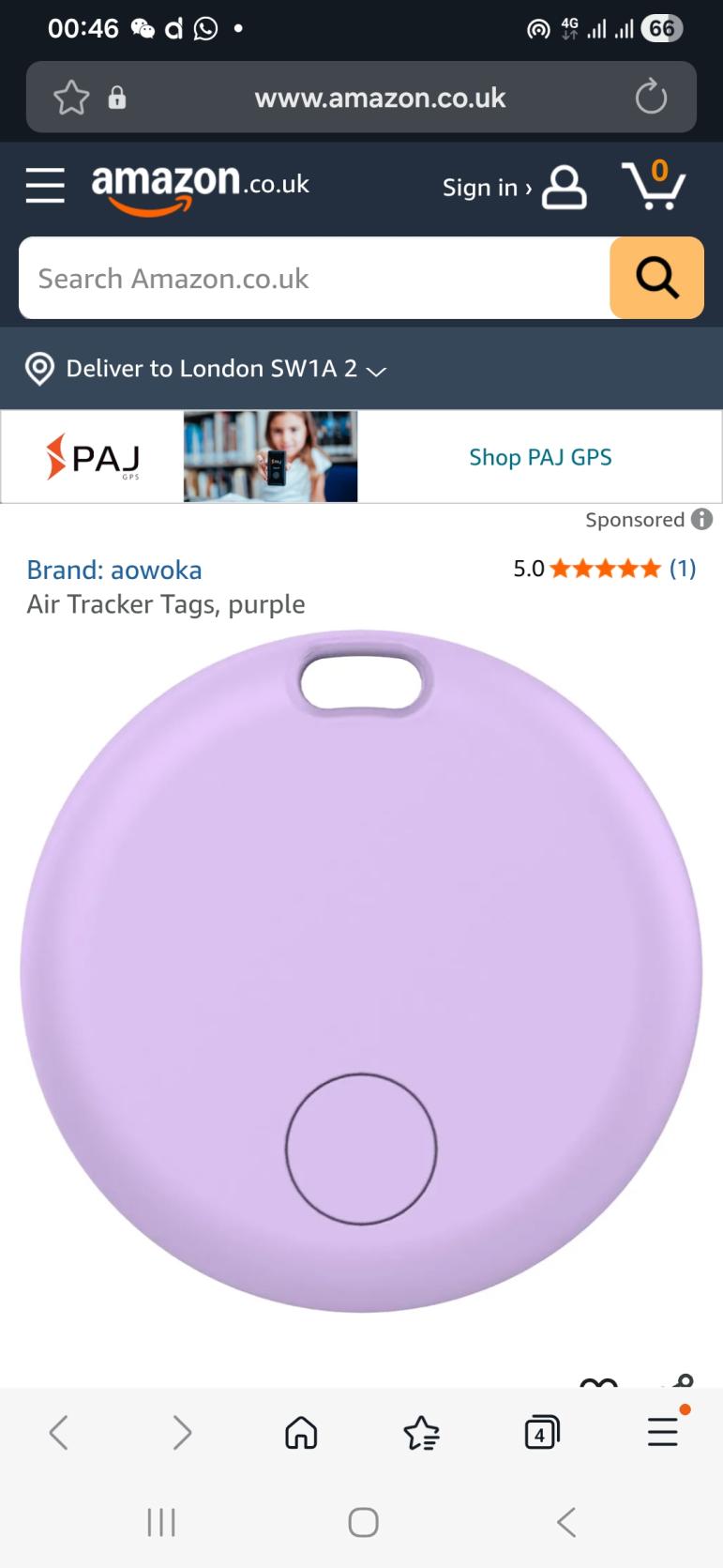Open the browser menu in the bottom toolbar
723x1568 pixels.
[x=663, y=1430]
